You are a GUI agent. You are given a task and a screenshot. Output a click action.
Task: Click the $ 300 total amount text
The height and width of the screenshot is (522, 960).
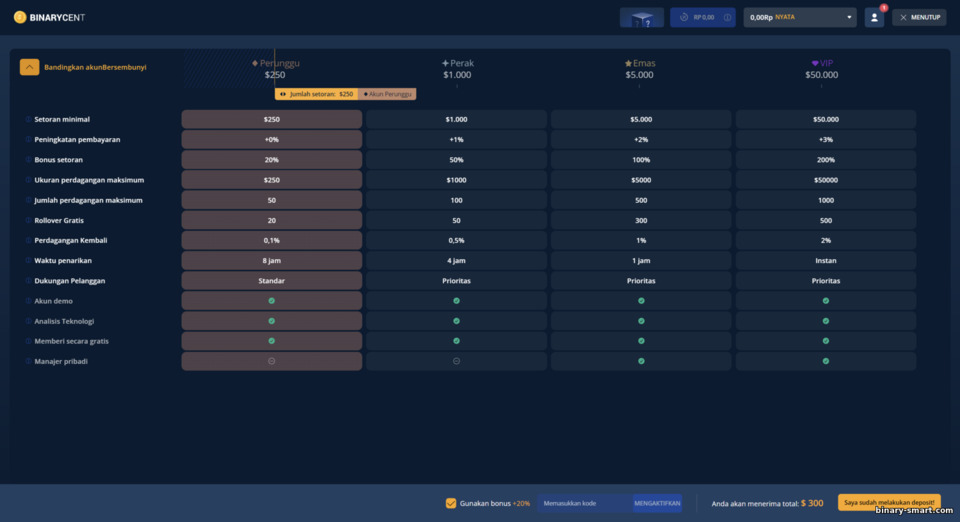(x=812, y=503)
